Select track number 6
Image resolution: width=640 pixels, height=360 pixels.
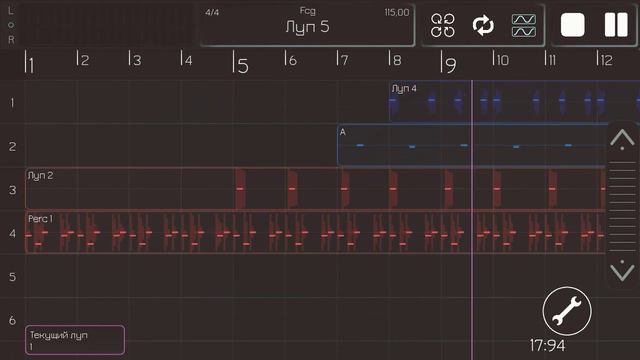click(12, 320)
